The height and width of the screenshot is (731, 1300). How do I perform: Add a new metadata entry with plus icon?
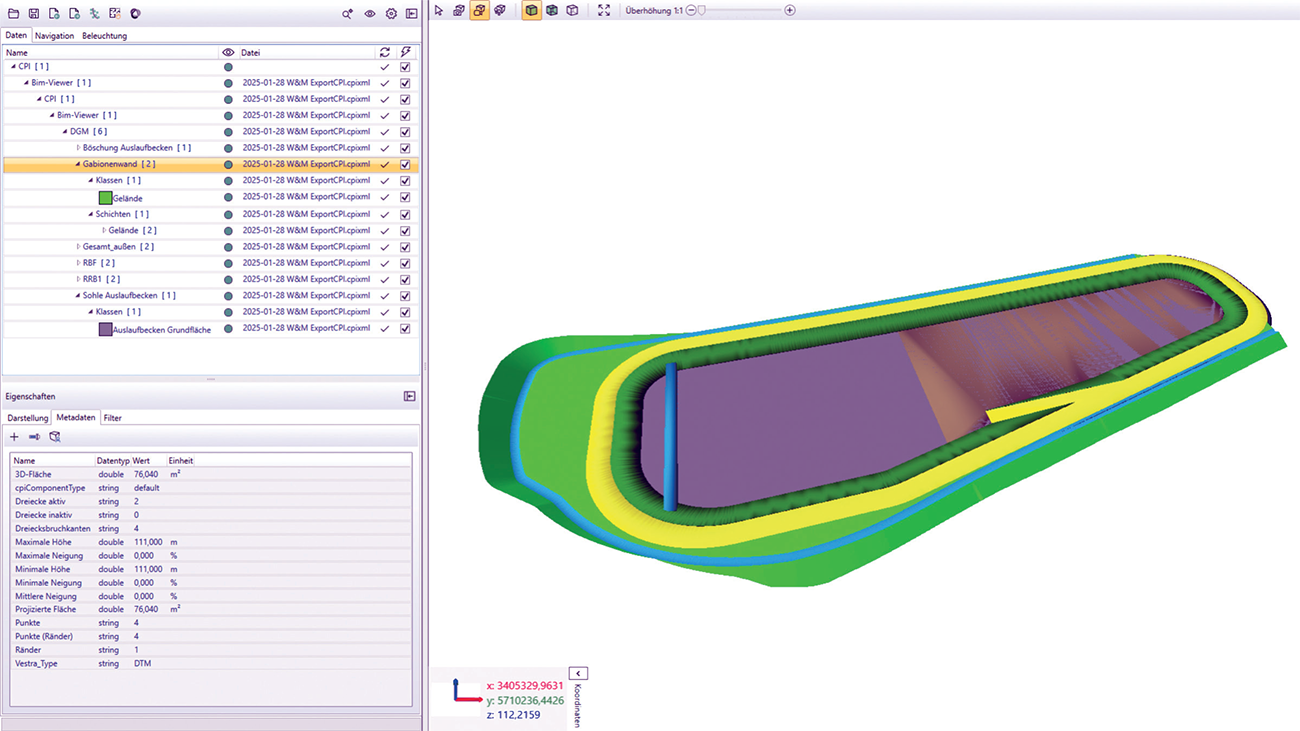14,437
